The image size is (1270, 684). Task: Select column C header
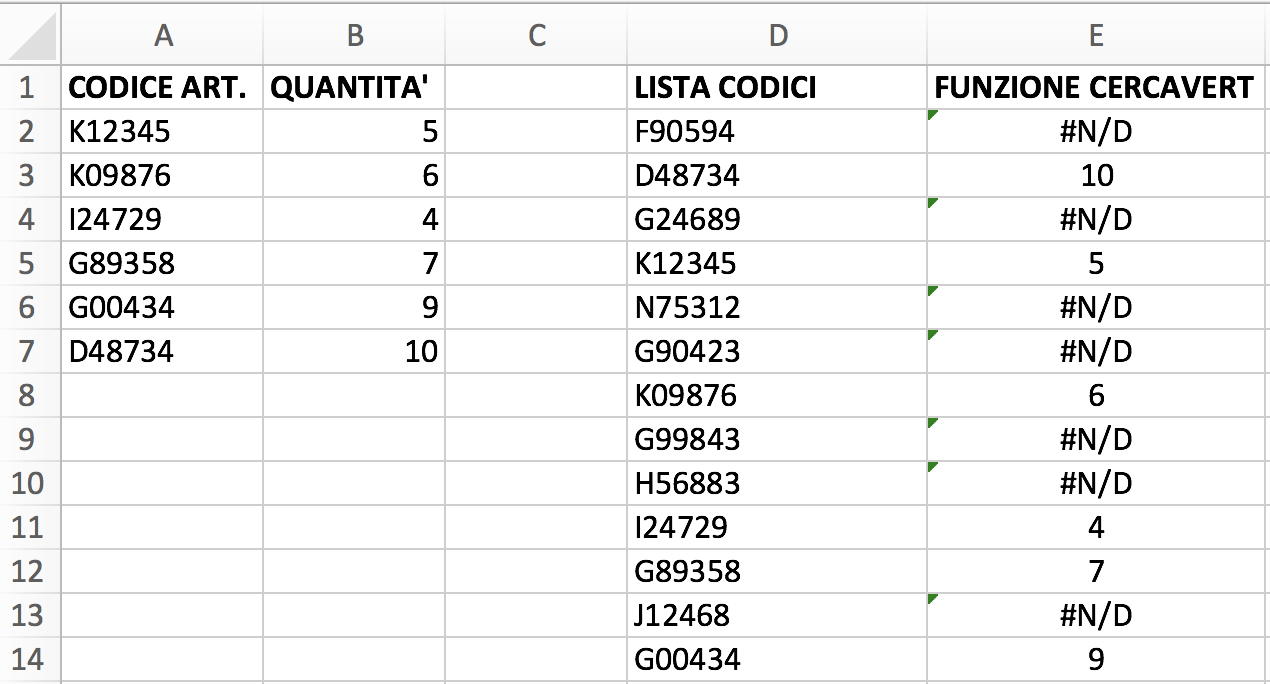pos(537,35)
